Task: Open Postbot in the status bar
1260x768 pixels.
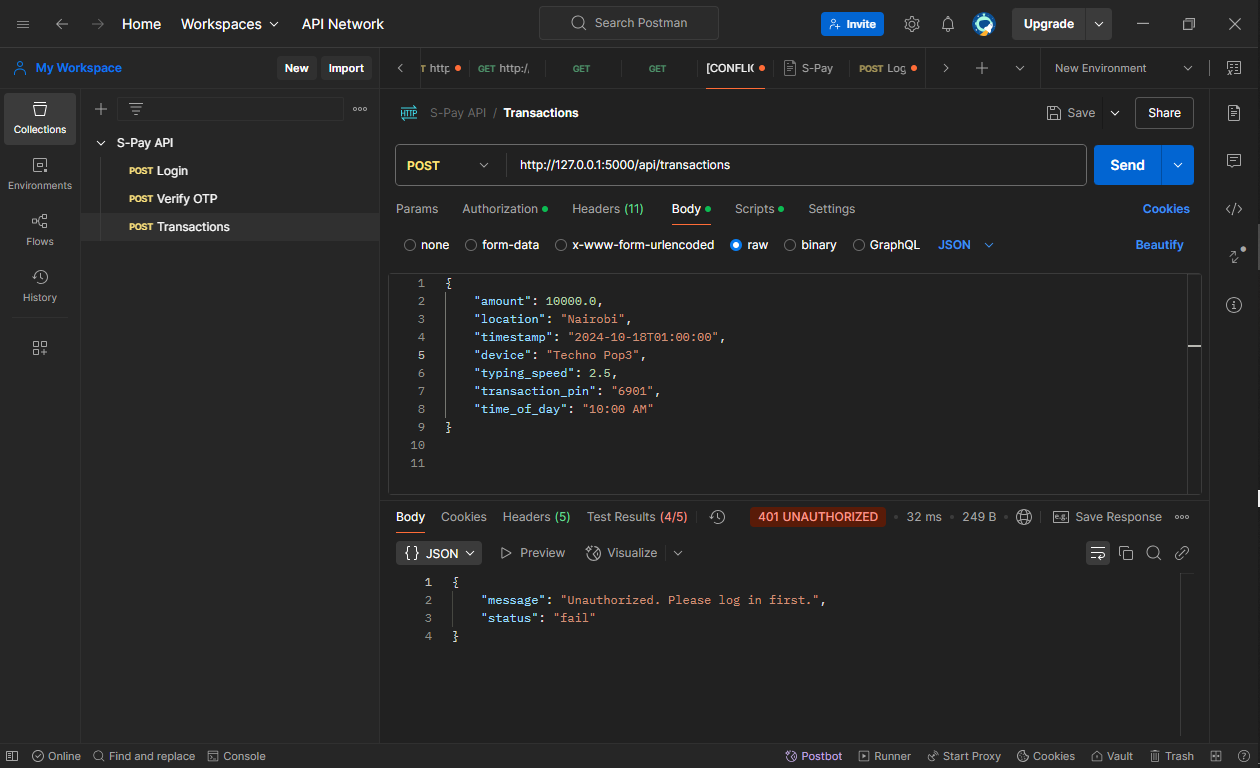Action: (813, 756)
